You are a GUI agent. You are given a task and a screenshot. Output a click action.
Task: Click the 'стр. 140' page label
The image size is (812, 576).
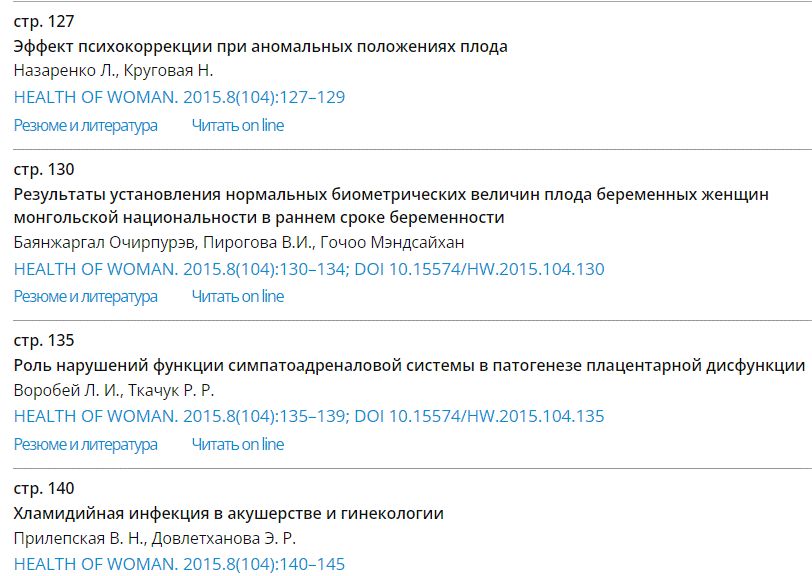point(44,488)
